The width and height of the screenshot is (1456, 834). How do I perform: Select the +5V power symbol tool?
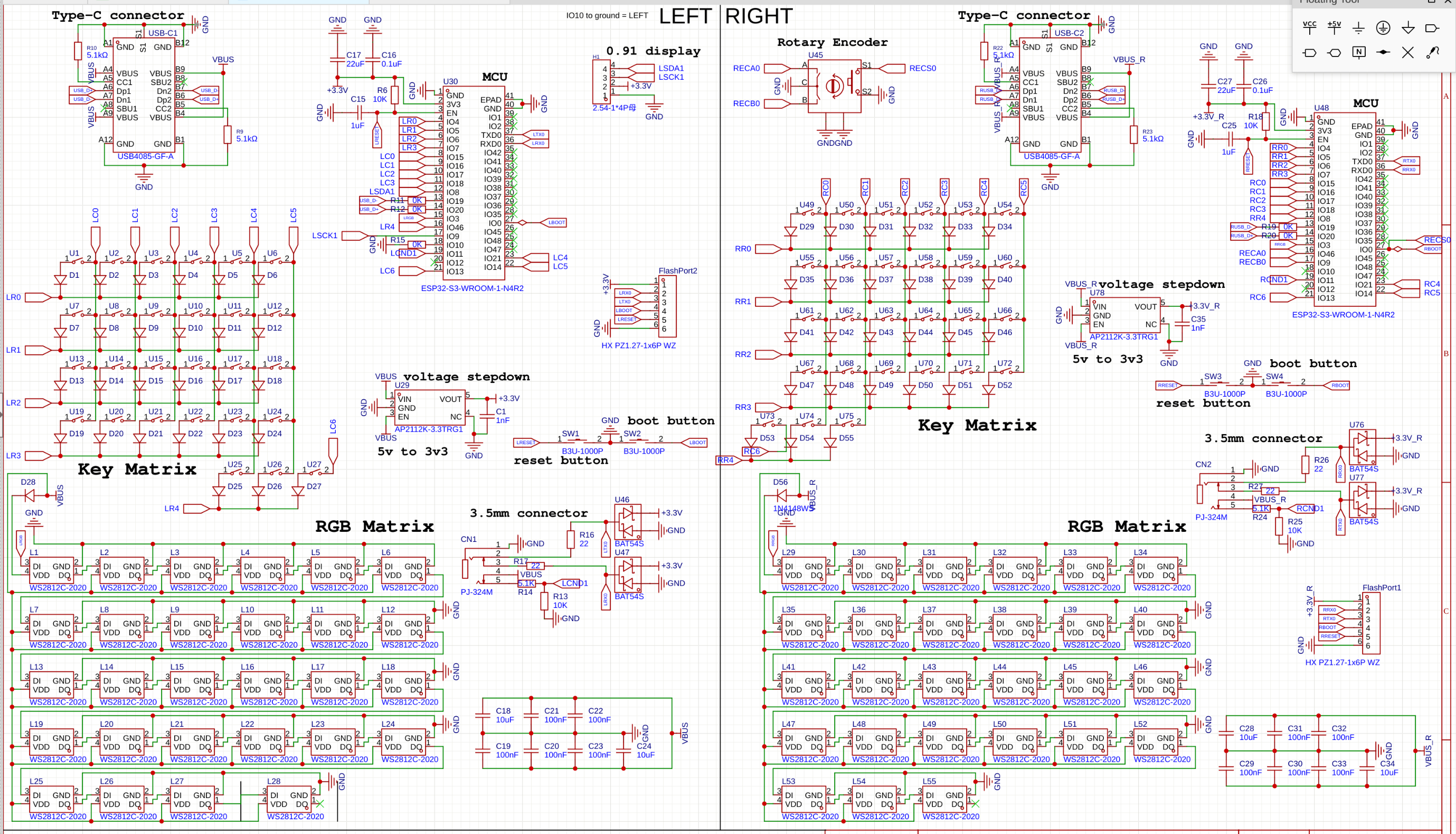[1334, 27]
